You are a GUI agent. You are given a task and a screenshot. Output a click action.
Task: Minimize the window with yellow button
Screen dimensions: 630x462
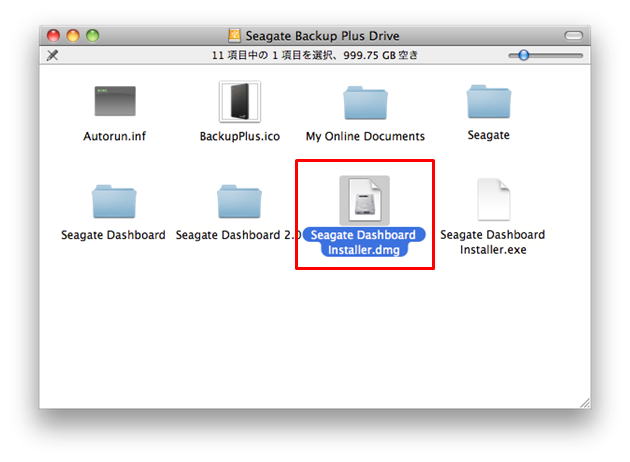click(x=73, y=35)
